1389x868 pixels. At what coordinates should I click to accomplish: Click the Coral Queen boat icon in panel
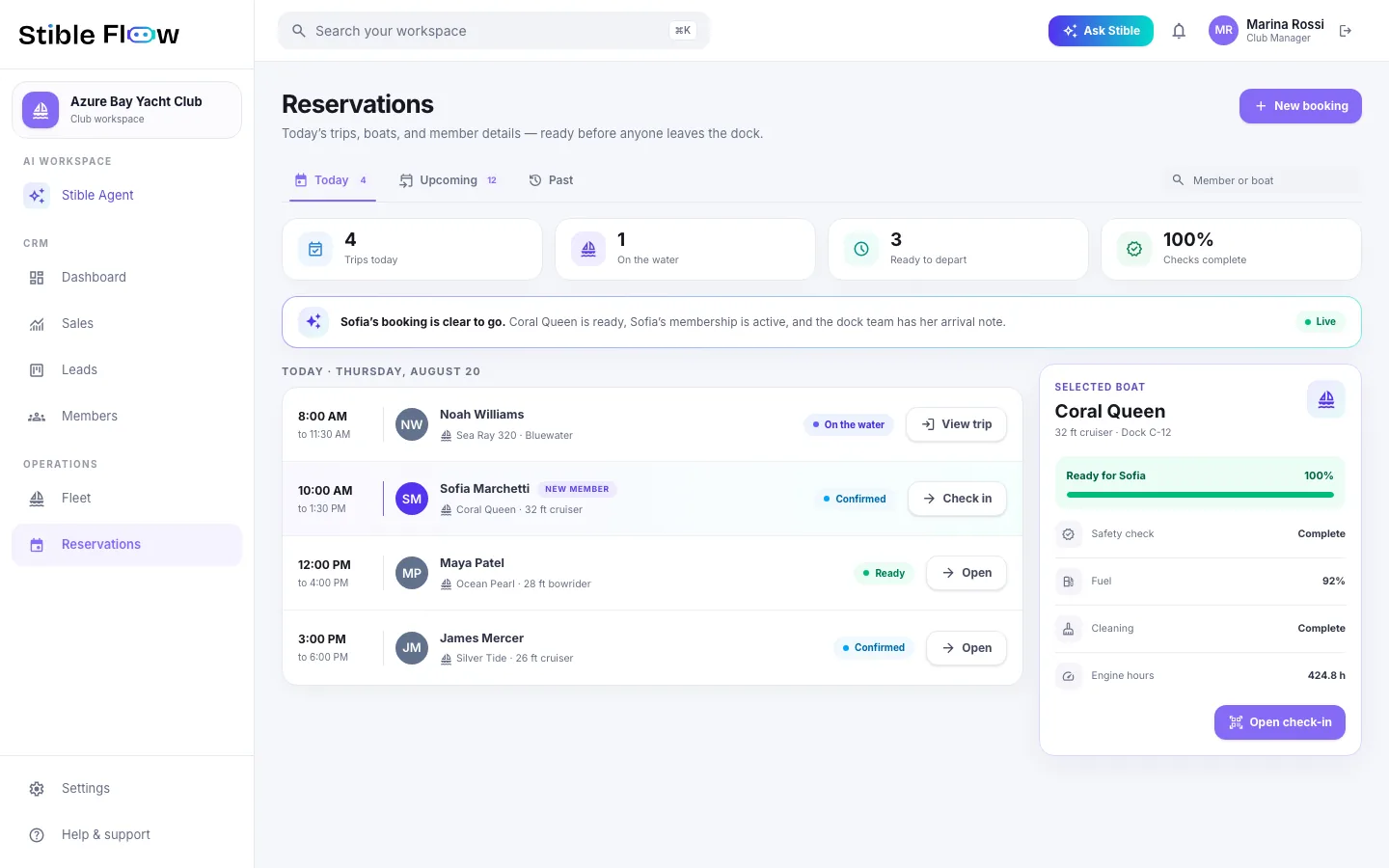[1326, 399]
